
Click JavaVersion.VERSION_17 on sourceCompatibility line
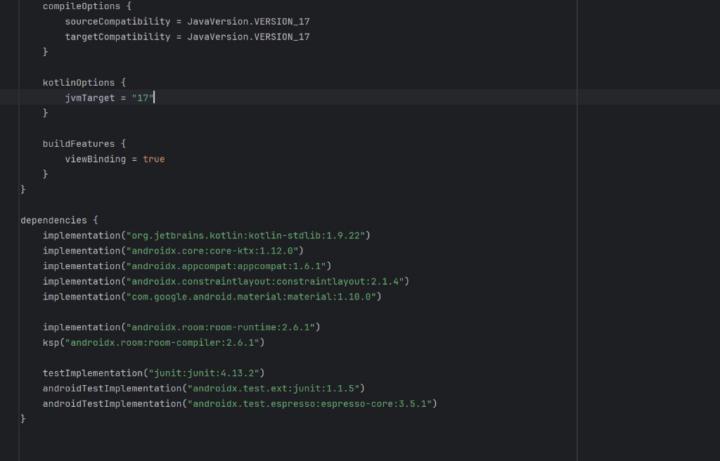[248, 21]
